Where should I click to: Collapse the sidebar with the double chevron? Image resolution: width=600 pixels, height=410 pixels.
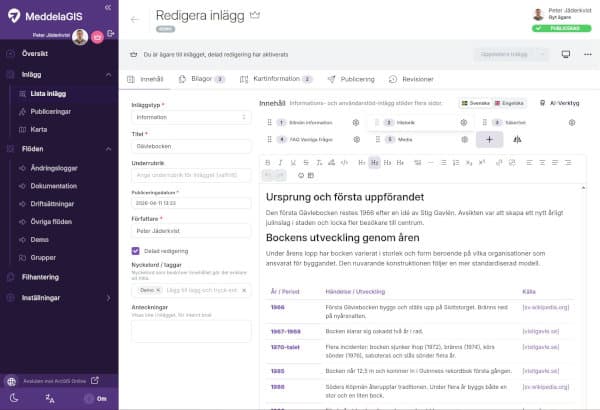(108, 7)
